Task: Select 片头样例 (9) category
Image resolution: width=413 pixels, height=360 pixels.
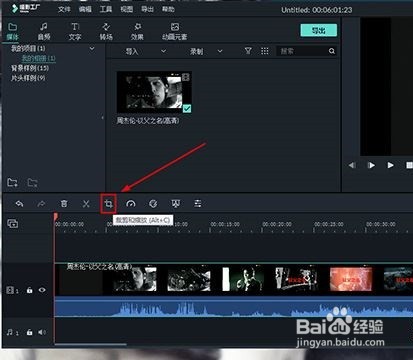Action: pos(28,78)
